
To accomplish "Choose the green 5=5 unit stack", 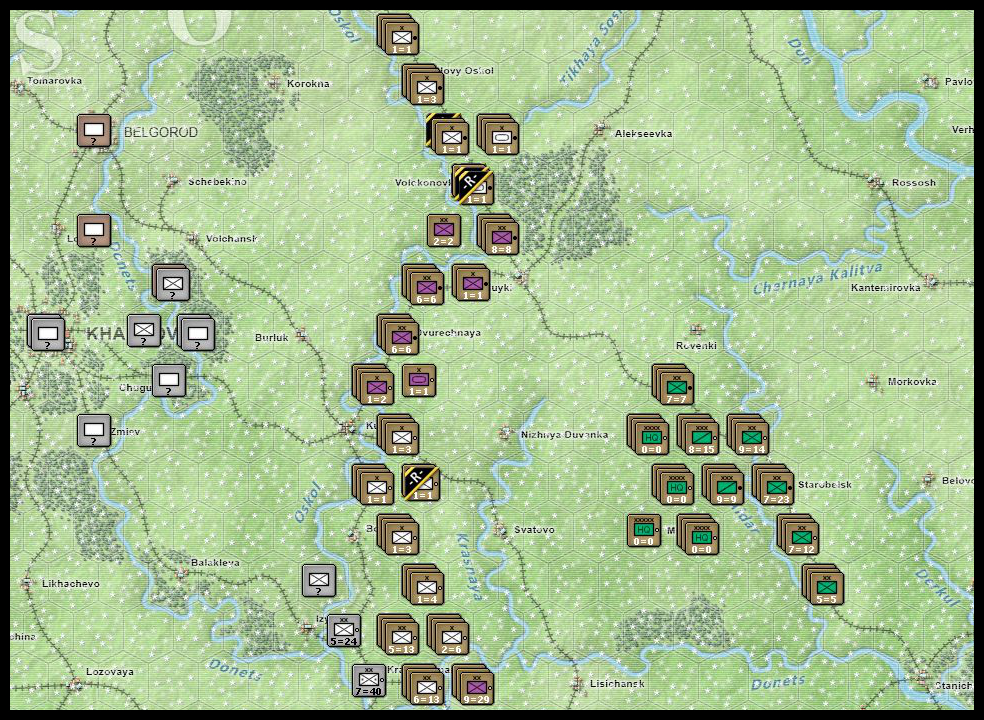I will pyautogui.click(x=823, y=585).
